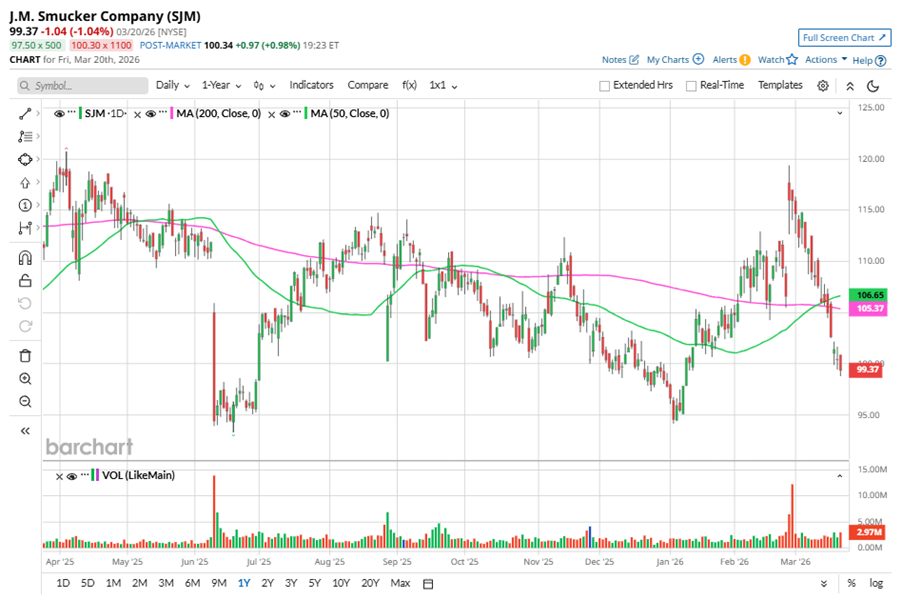Image resolution: width=902 pixels, height=600 pixels.
Task: Collapse the toolbar with double chevron
Action: coord(850,86)
